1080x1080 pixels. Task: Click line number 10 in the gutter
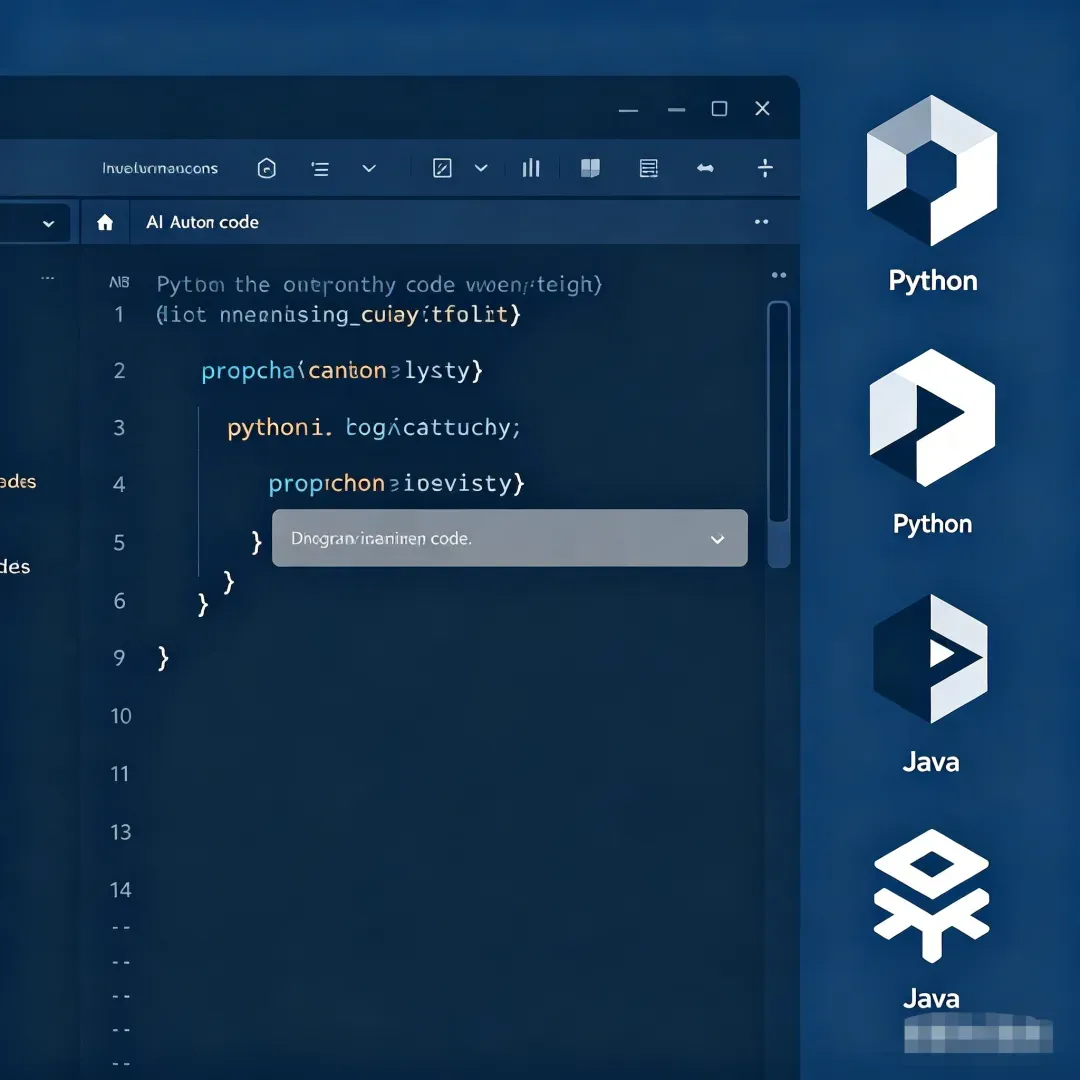121,716
